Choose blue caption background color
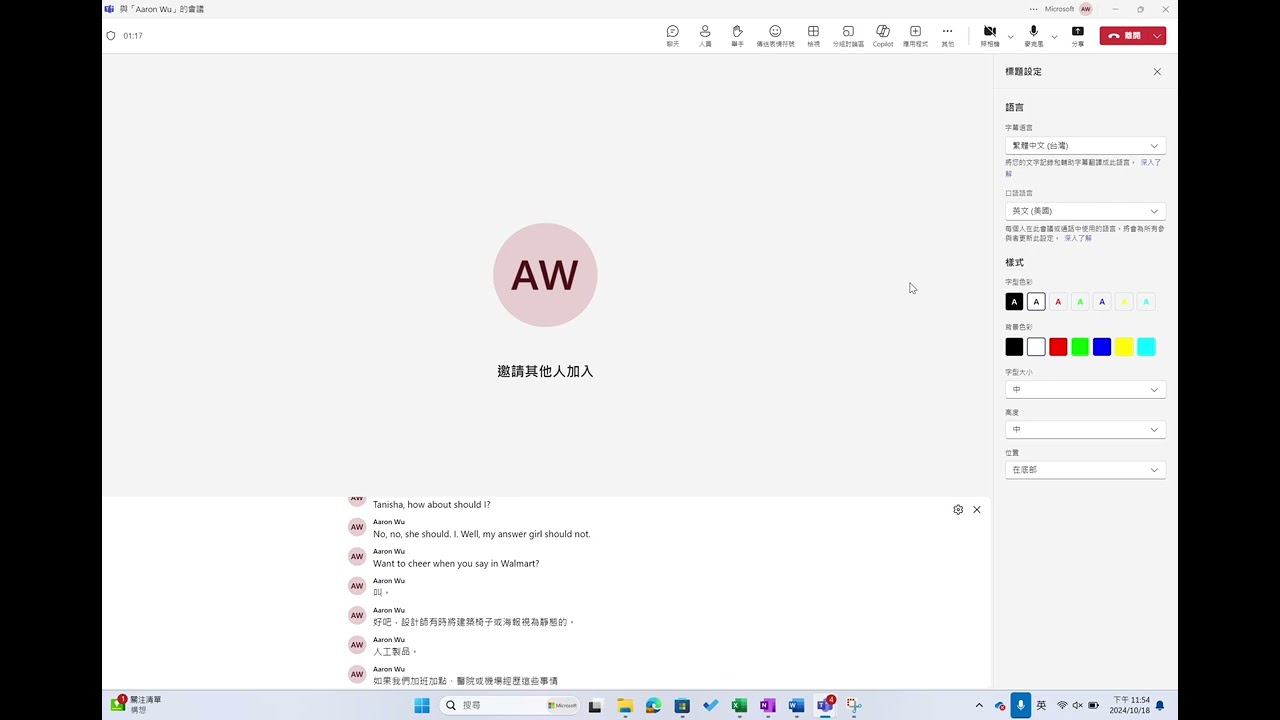Image resolution: width=1280 pixels, height=720 pixels. tap(1102, 347)
